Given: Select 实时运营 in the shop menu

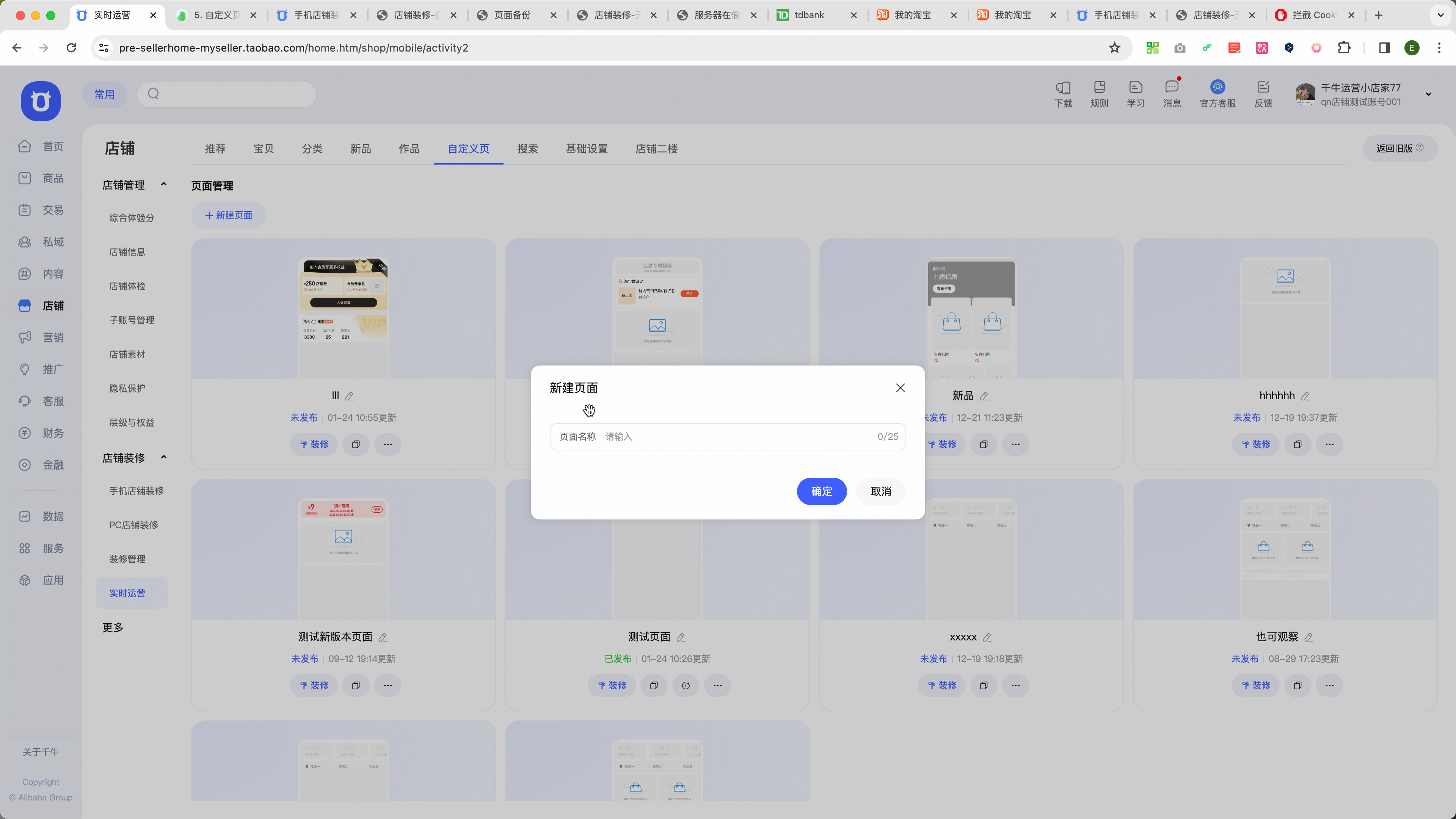Looking at the screenshot, I should (x=132, y=593).
